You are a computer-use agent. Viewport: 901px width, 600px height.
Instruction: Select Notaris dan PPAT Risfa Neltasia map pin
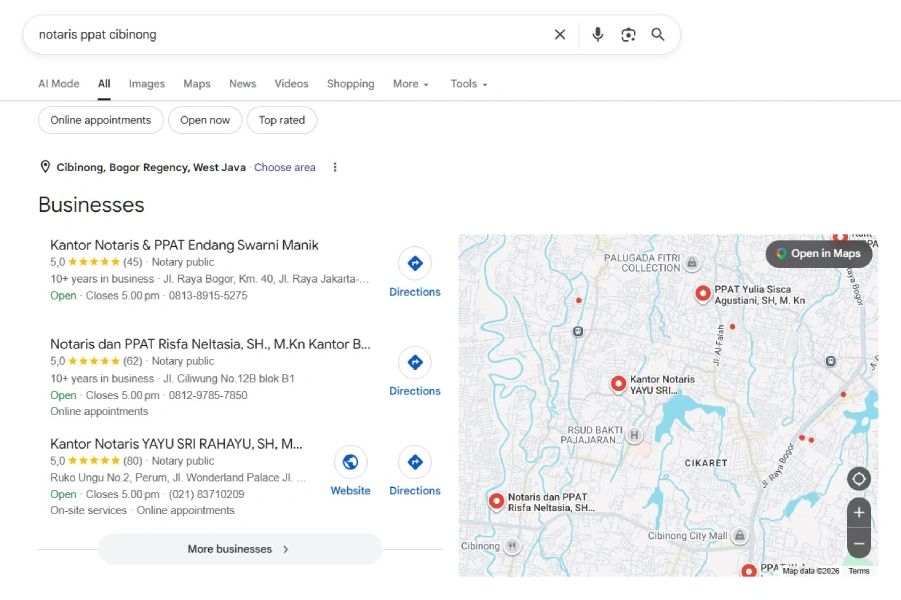[x=496, y=501]
